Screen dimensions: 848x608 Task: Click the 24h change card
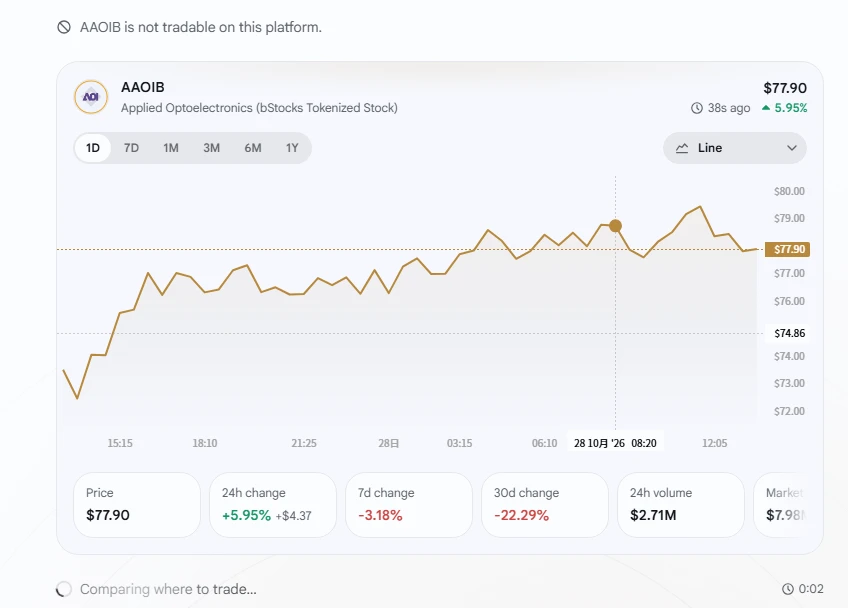pos(273,505)
